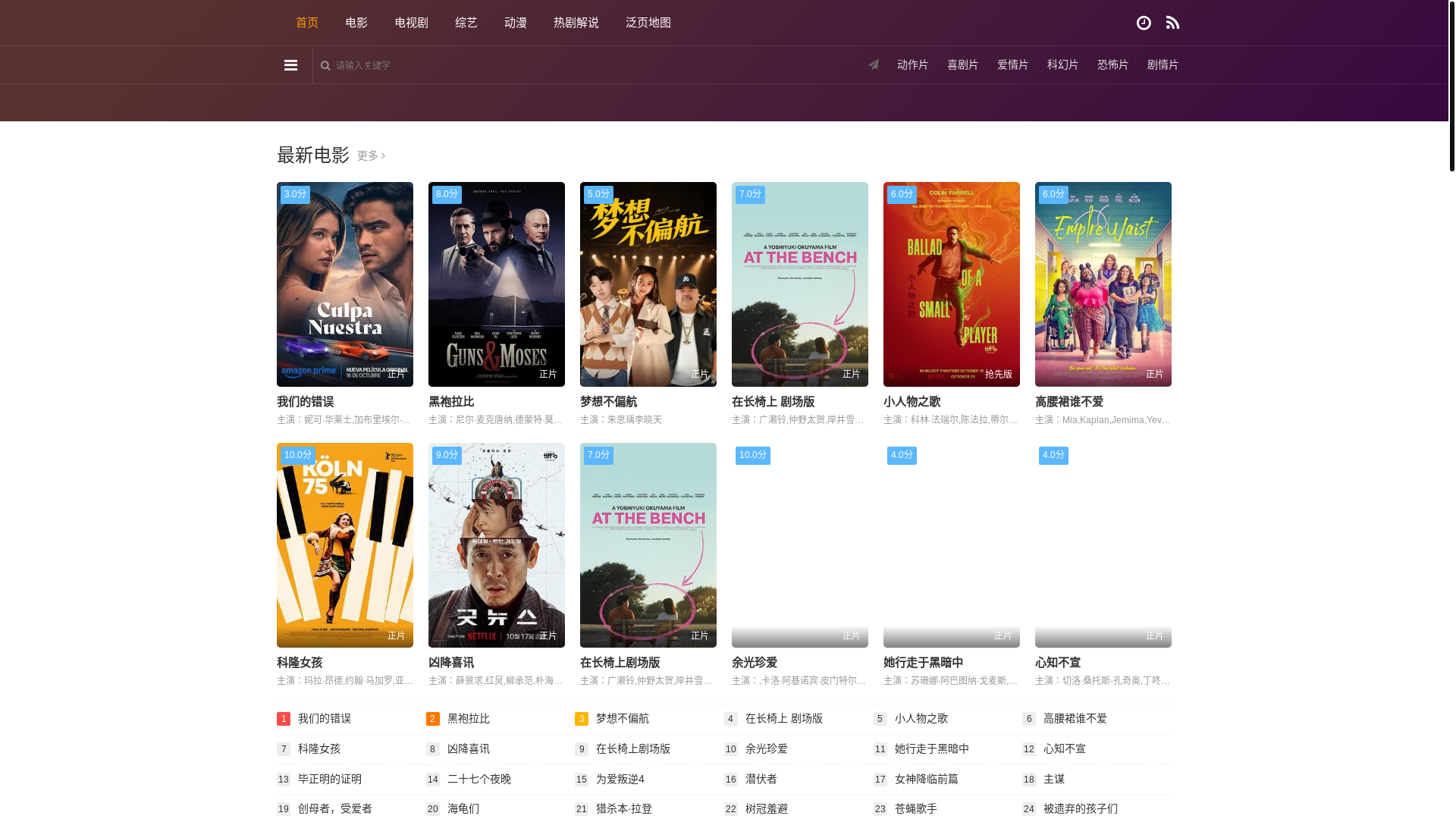
Task: Open ranked item 21 猎杀本·拉登
Action: click(624, 809)
